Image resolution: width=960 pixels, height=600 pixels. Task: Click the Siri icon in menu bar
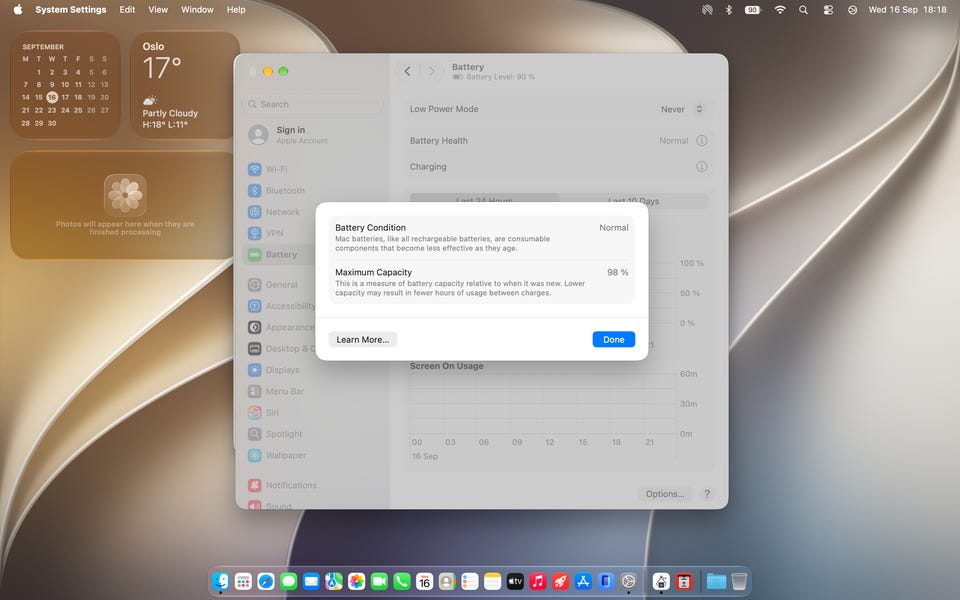[852, 10]
